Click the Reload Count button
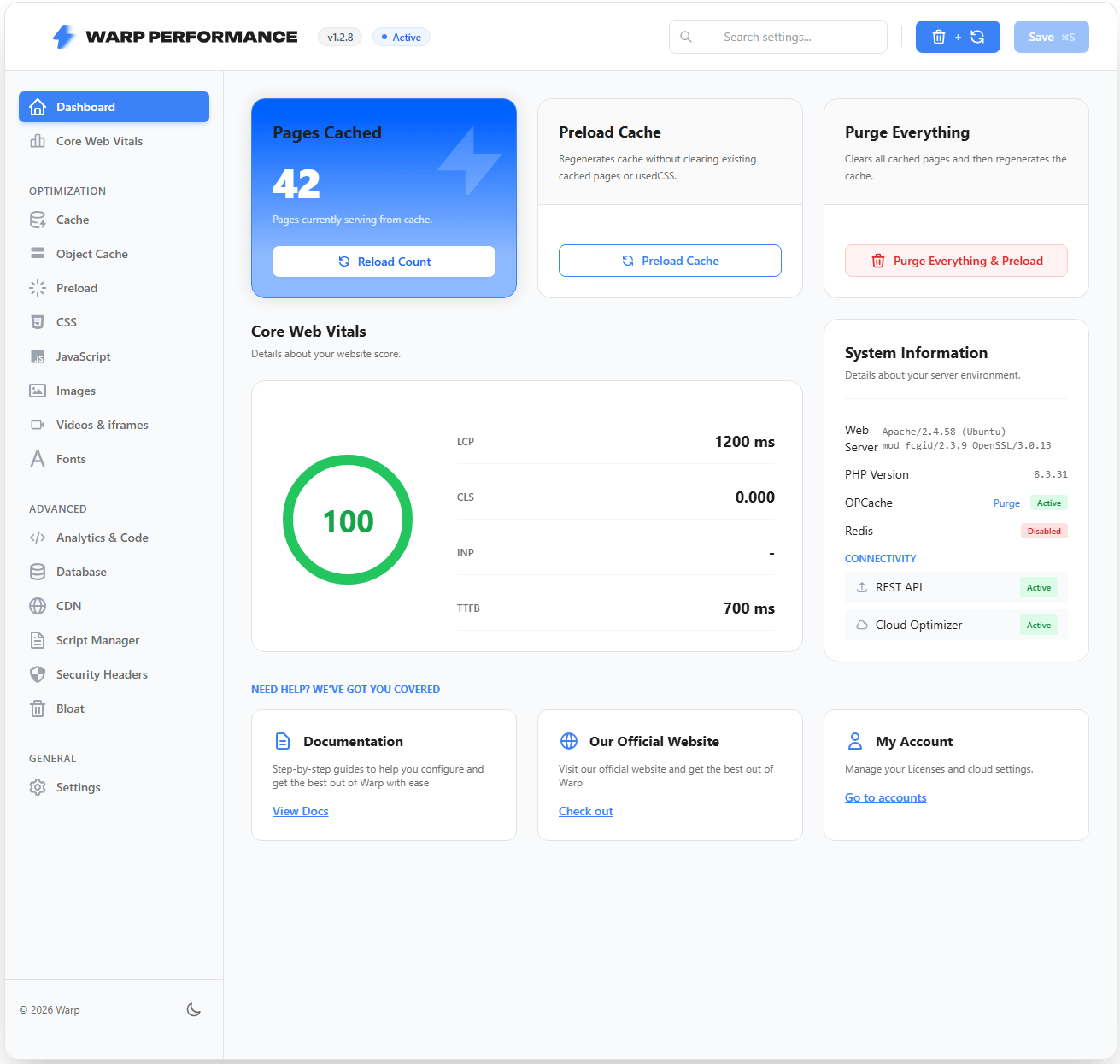The width and height of the screenshot is (1120, 1064). tap(384, 262)
